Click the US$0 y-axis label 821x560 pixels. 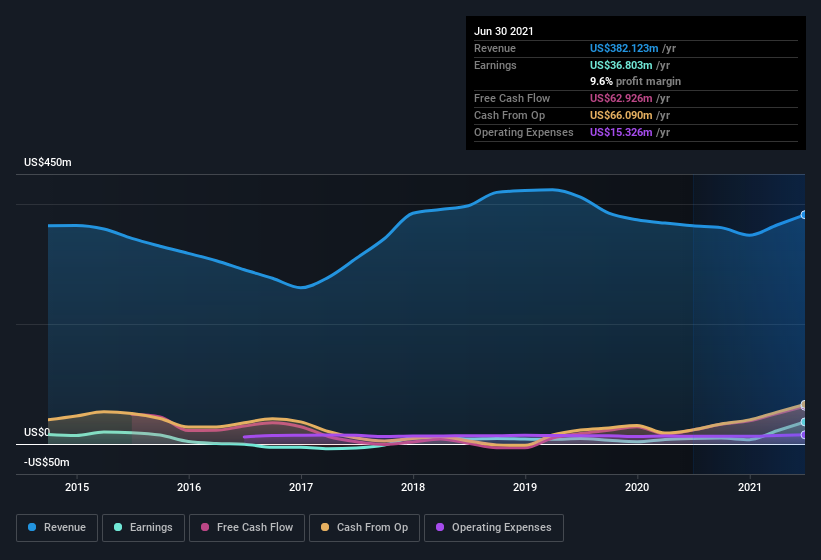tap(37, 432)
